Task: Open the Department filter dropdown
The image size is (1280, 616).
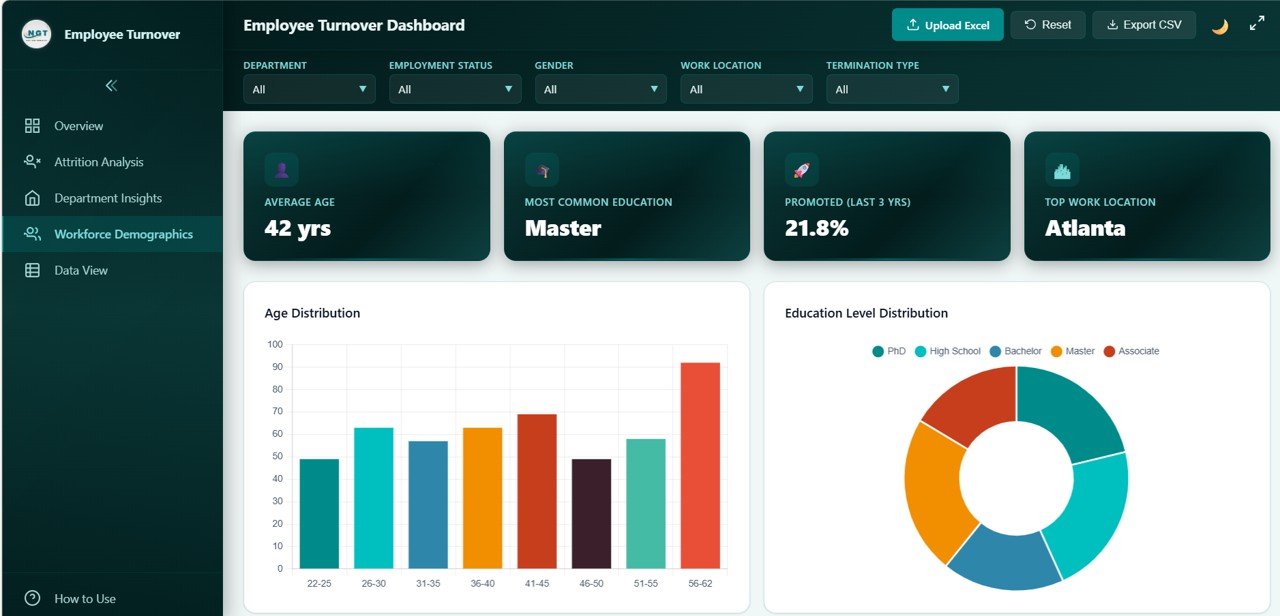Action: 309,89
